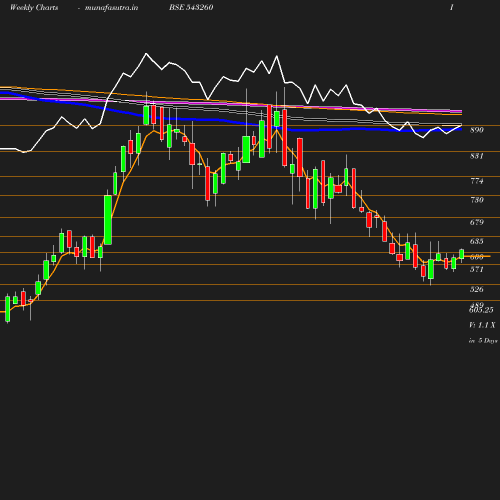Click the 831 price level label
This screenshot has height=500, width=500.
[x=477, y=156]
